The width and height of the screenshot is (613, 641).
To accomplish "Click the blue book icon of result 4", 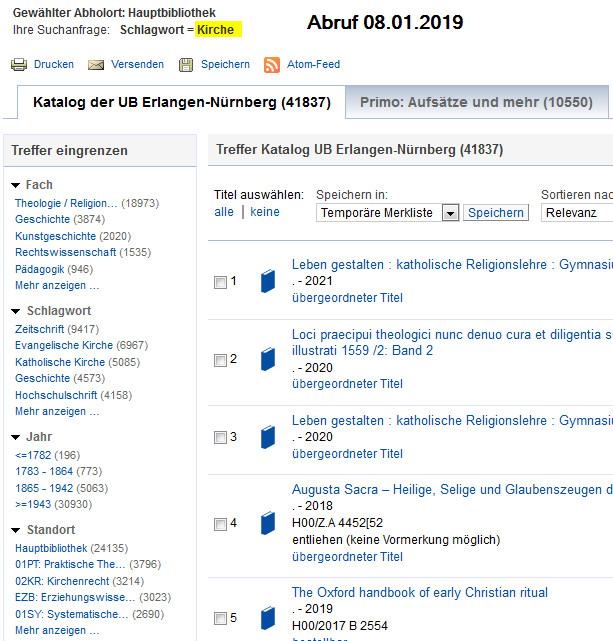I will coord(268,523).
